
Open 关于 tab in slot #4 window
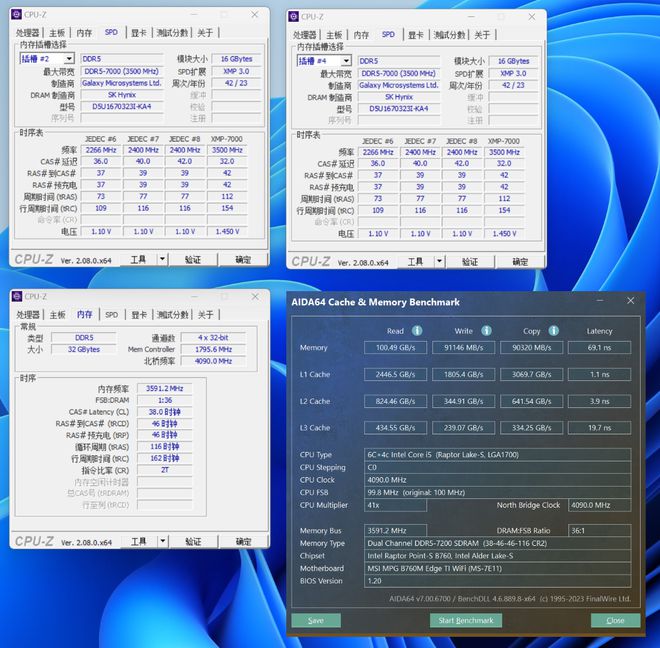click(x=482, y=35)
